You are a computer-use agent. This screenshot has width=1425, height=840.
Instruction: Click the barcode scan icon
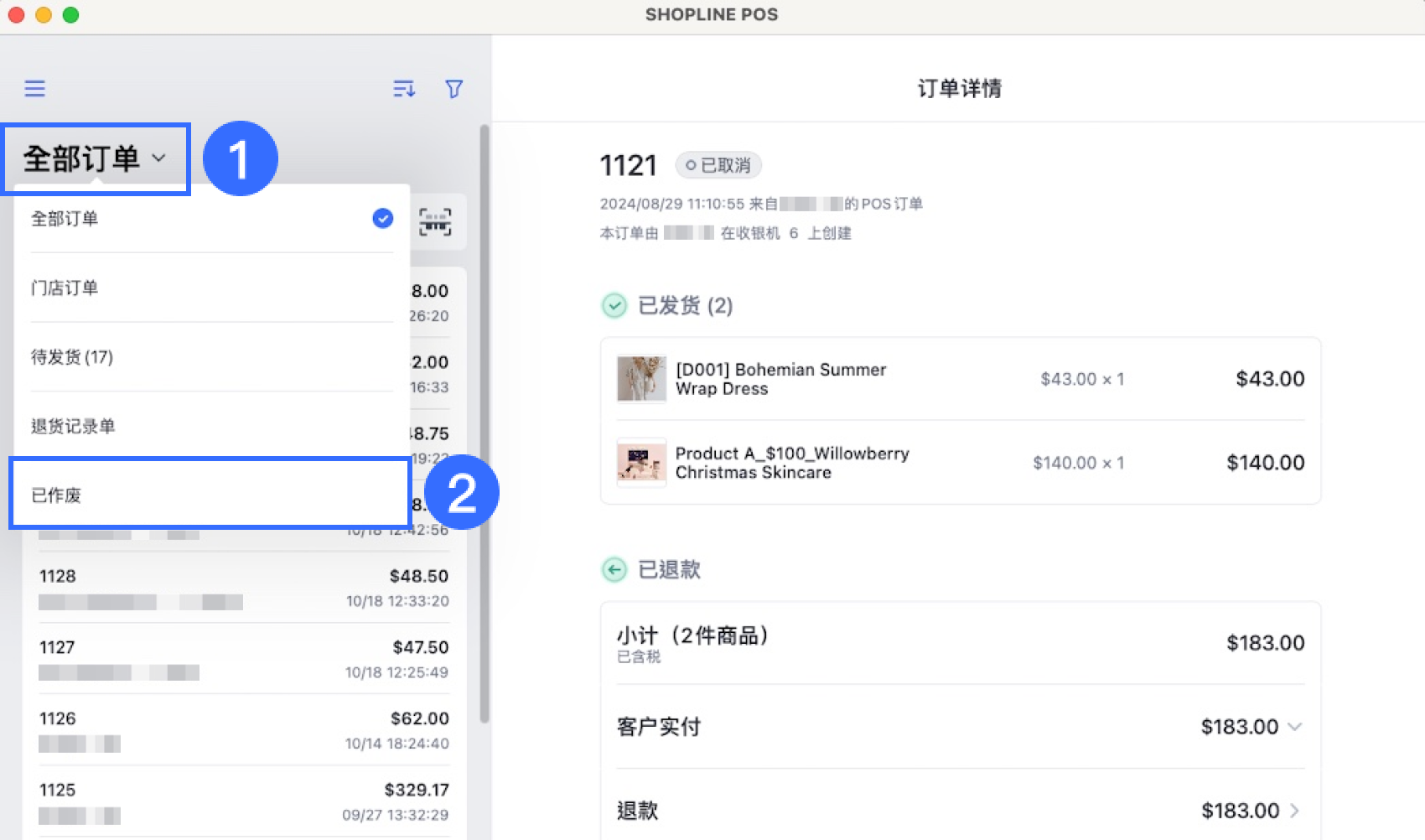click(x=435, y=222)
